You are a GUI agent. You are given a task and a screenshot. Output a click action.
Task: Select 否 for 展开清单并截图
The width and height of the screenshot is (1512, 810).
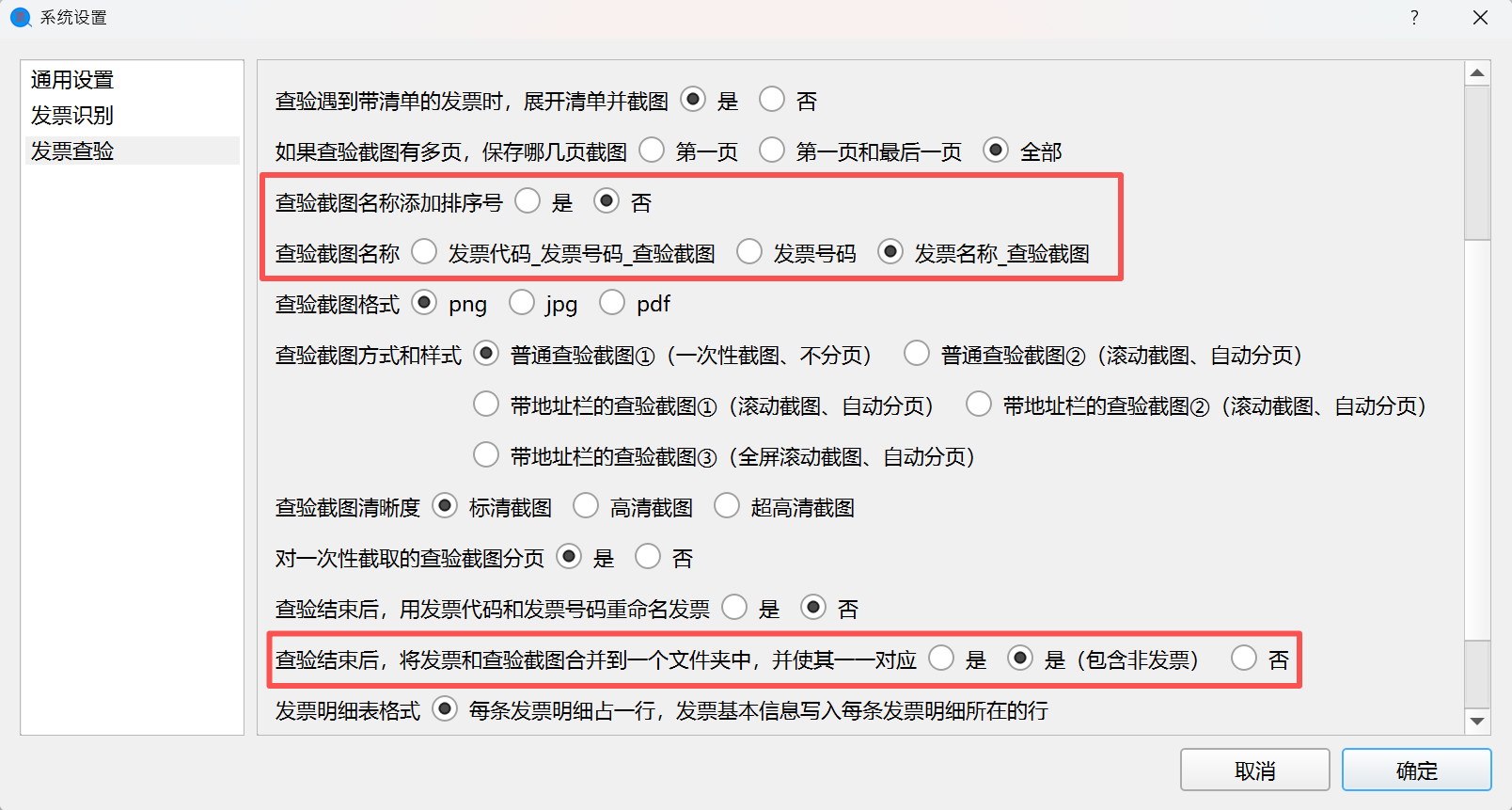(772, 100)
